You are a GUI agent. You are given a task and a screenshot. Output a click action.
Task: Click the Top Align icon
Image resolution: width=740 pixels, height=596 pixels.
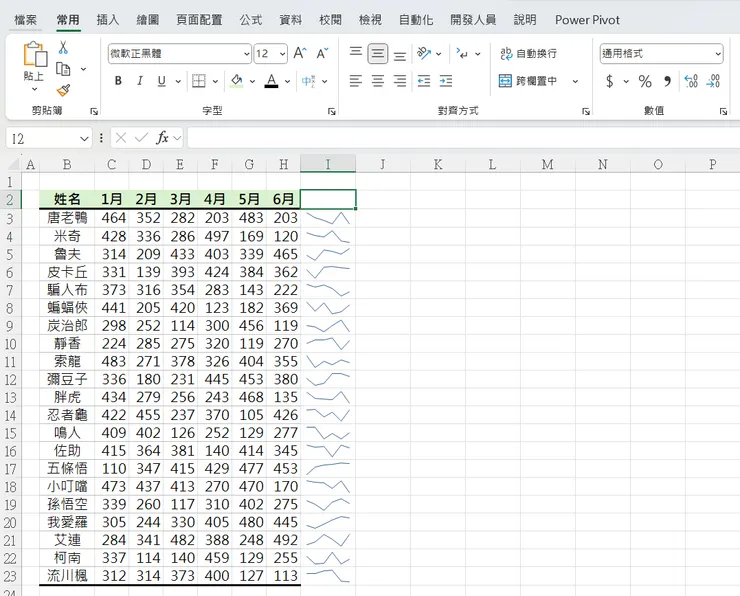(x=356, y=51)
